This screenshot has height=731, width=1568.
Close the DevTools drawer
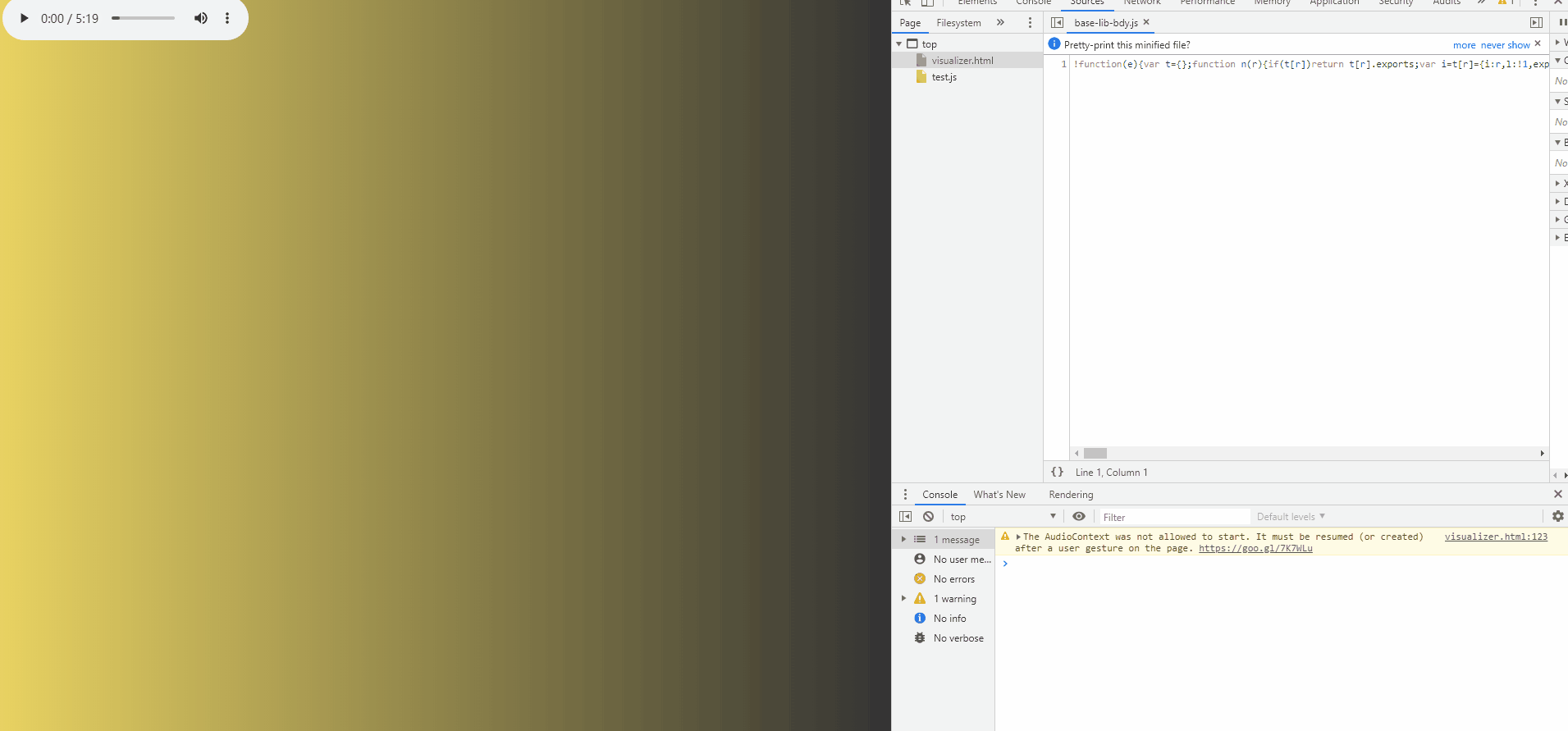(1557, 494)
